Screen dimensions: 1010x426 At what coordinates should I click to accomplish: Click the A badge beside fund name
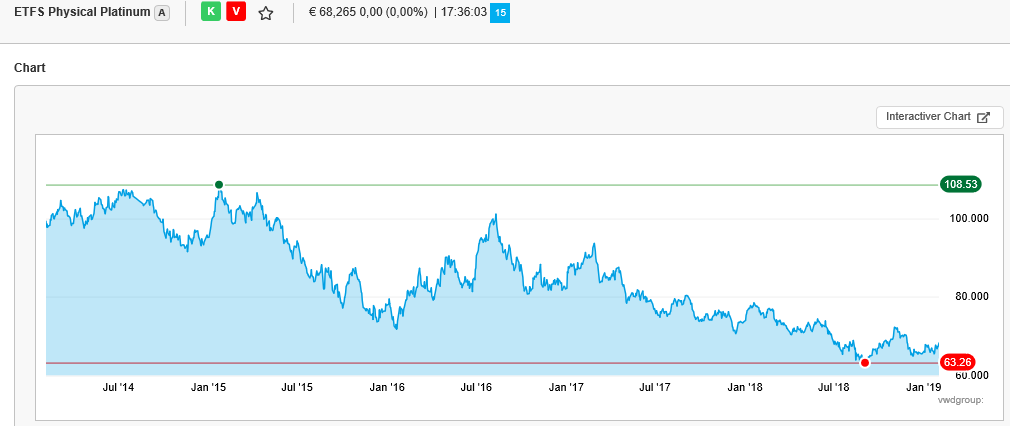pos(162,13)
